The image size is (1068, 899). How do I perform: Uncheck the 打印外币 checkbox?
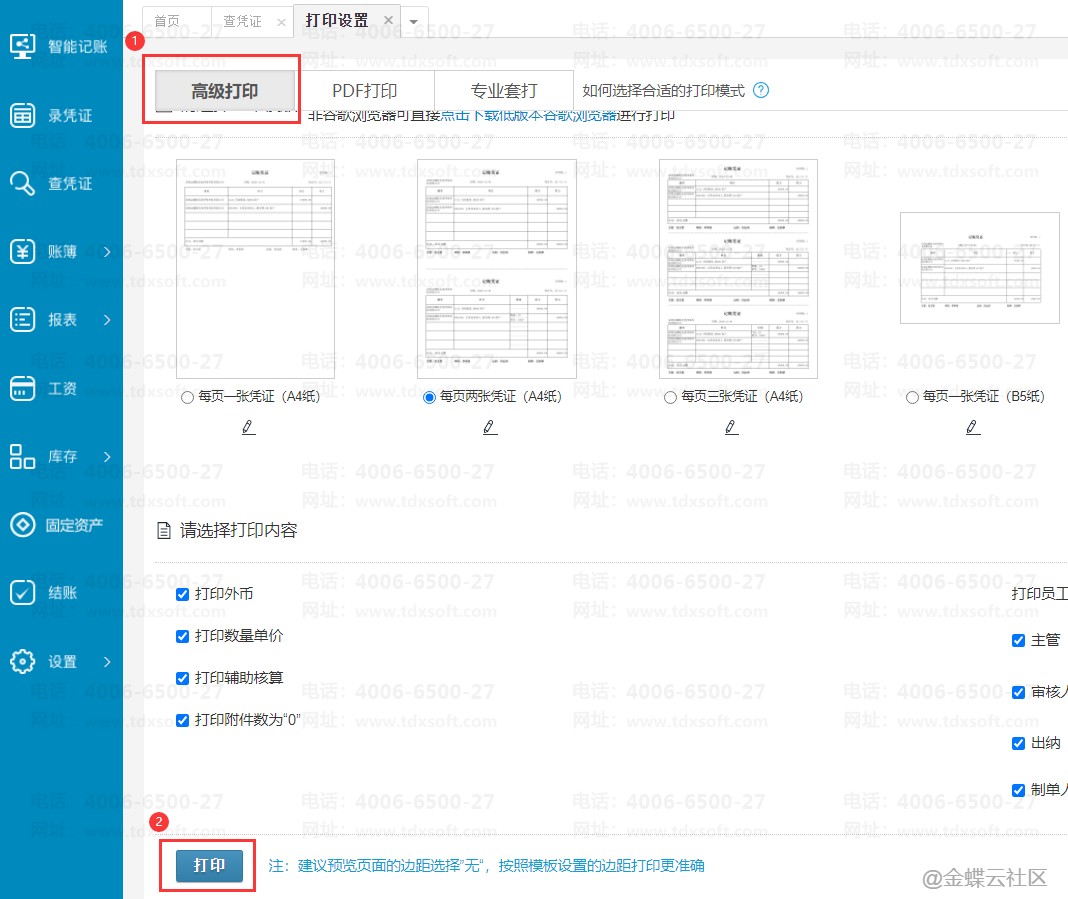point(182,594)
